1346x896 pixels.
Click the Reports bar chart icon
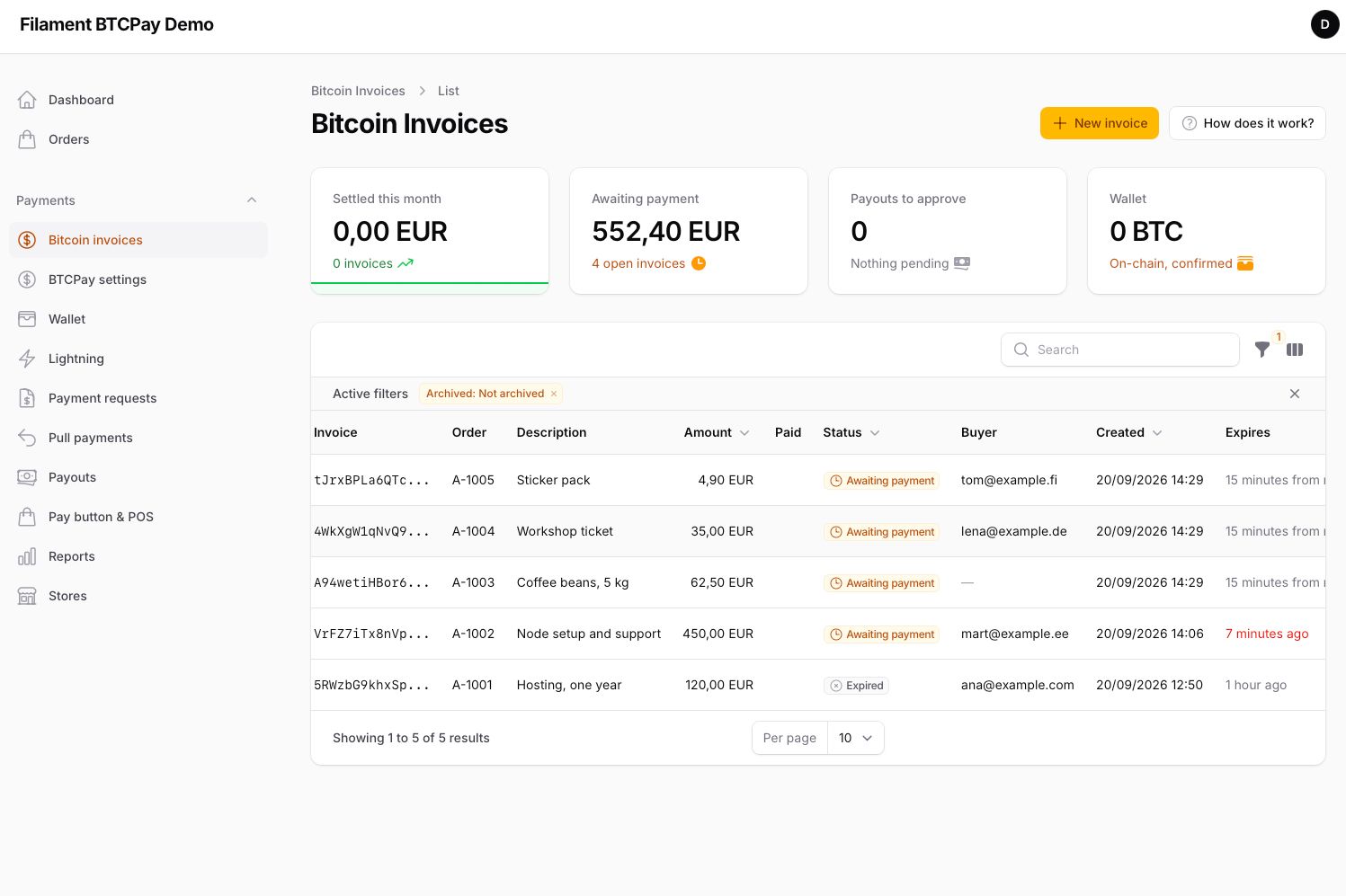click(27, 556)
